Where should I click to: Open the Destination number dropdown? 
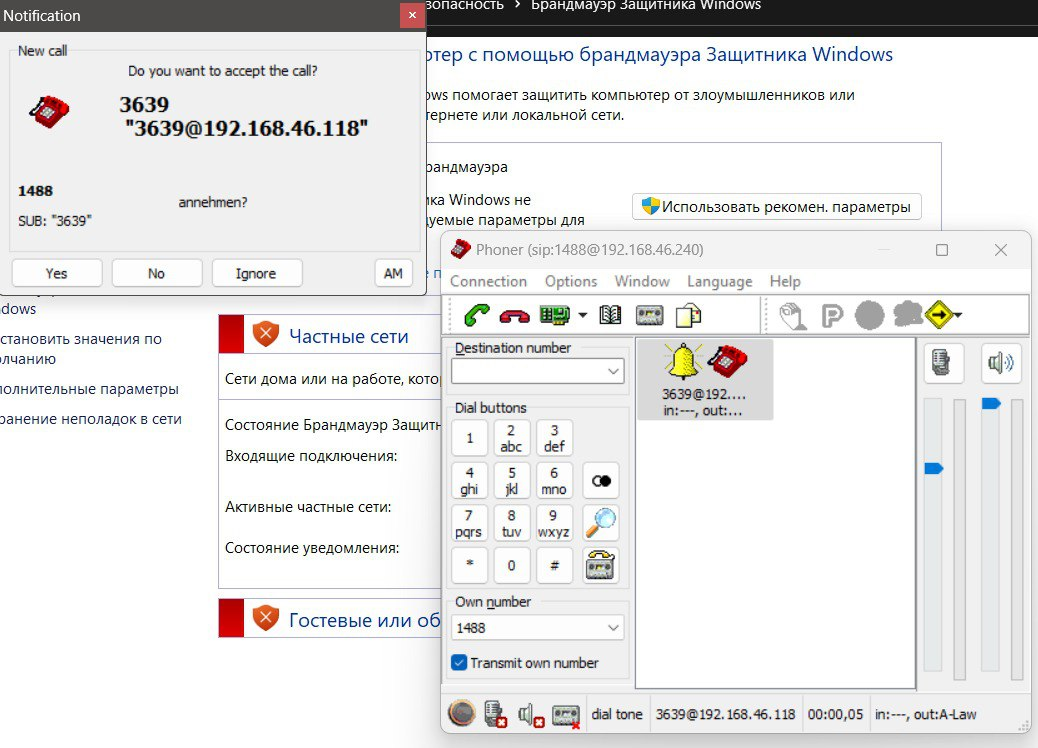tap(614, 371)
